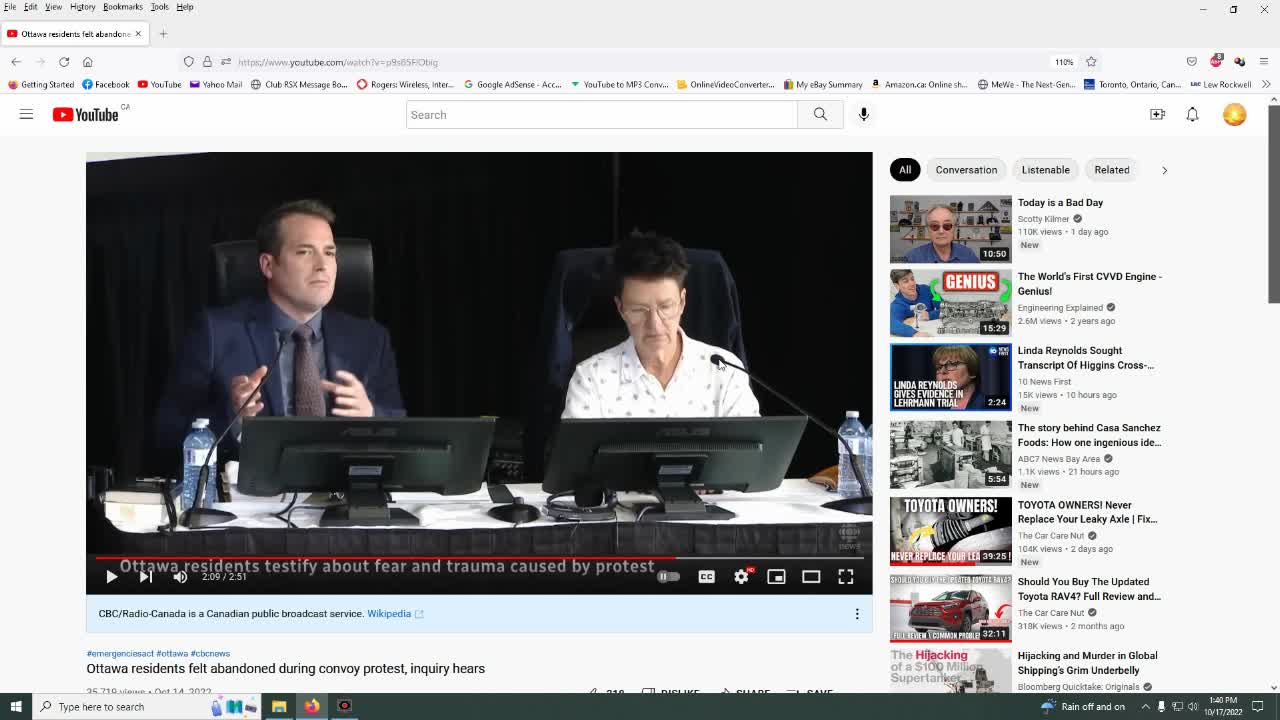Viewport: 1280px width, 720px height.
Task: Open Facebook bookmark
Action: (106, 85)
